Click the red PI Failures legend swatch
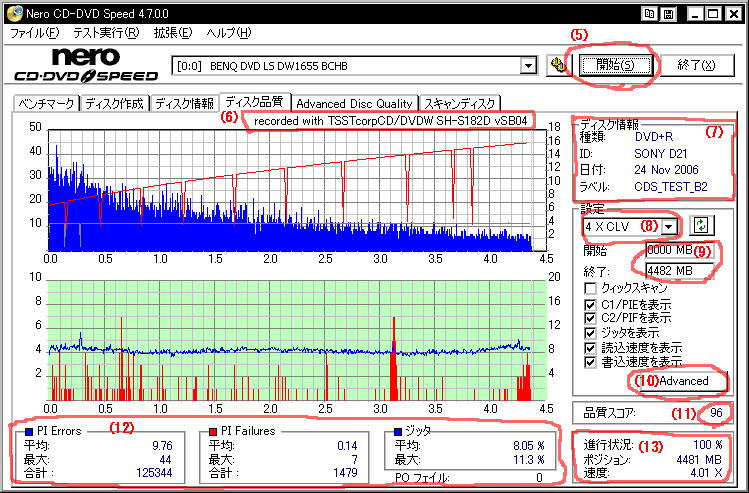The width and height of the screenshot is (749, 493). 213,432
